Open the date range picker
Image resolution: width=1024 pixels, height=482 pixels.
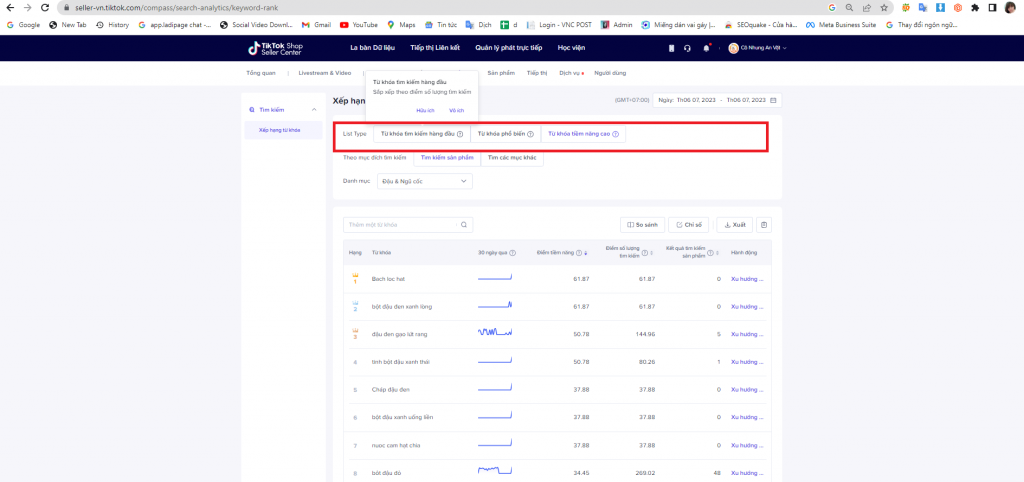(x=717, y=100)
